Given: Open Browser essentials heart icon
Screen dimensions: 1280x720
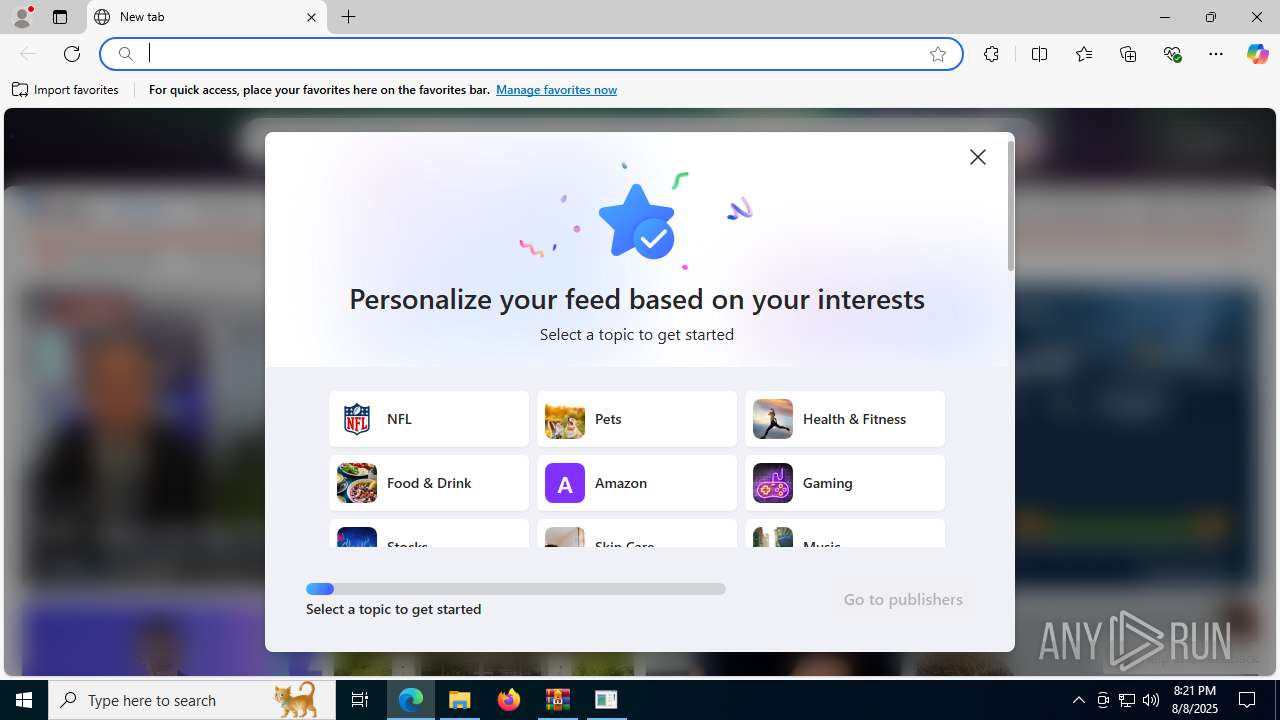Looking at the screenshot, I should tap(1172, 54).
